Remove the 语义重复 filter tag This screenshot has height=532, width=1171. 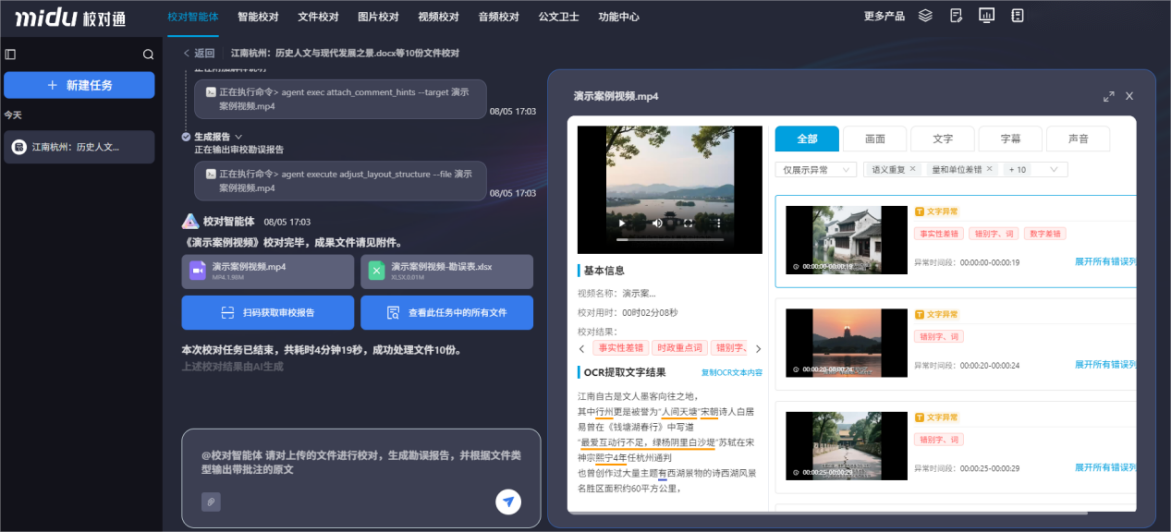pyautogui.click(x=912, y=170)
